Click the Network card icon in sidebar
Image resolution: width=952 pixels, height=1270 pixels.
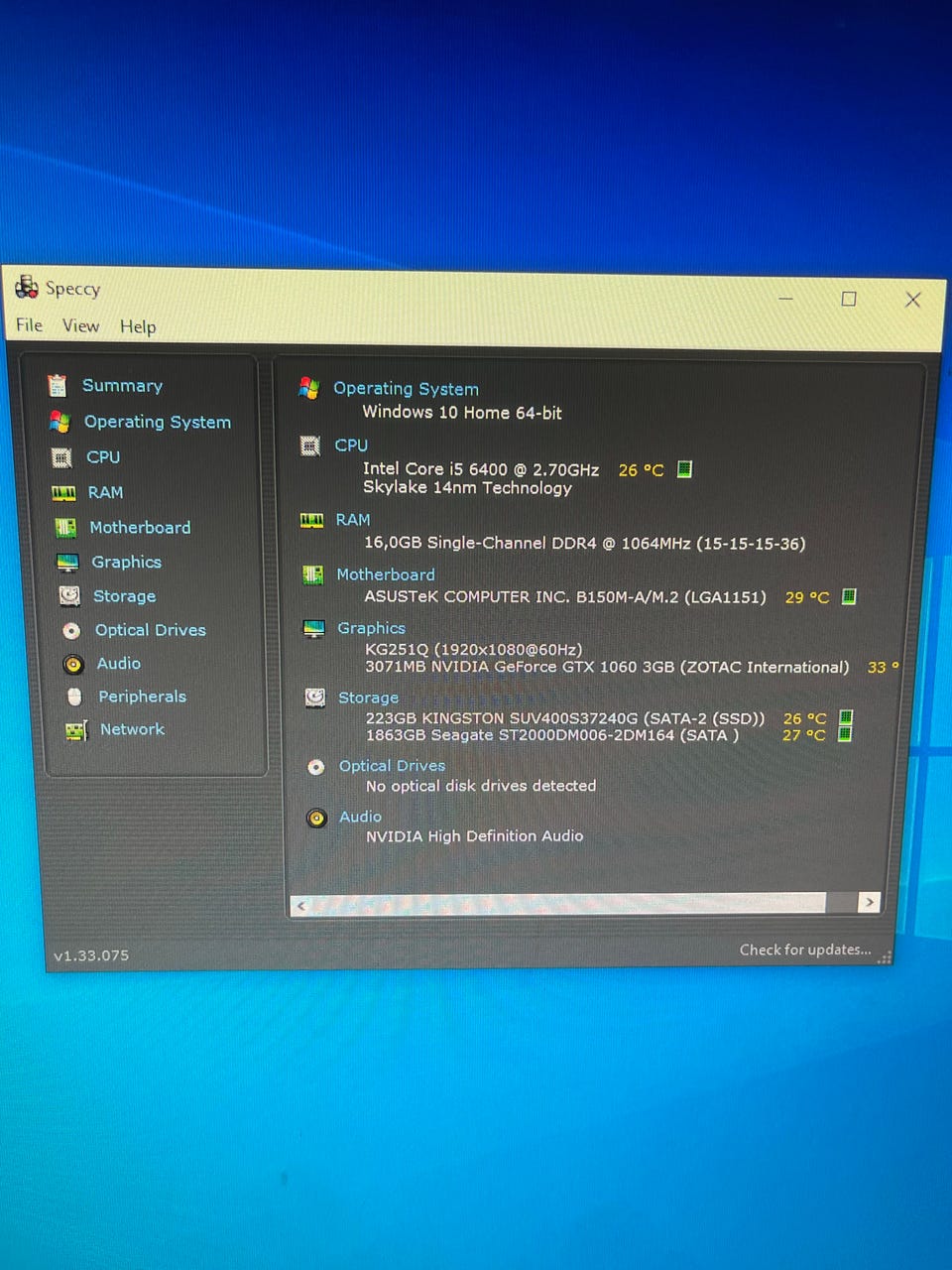point(76,731)
